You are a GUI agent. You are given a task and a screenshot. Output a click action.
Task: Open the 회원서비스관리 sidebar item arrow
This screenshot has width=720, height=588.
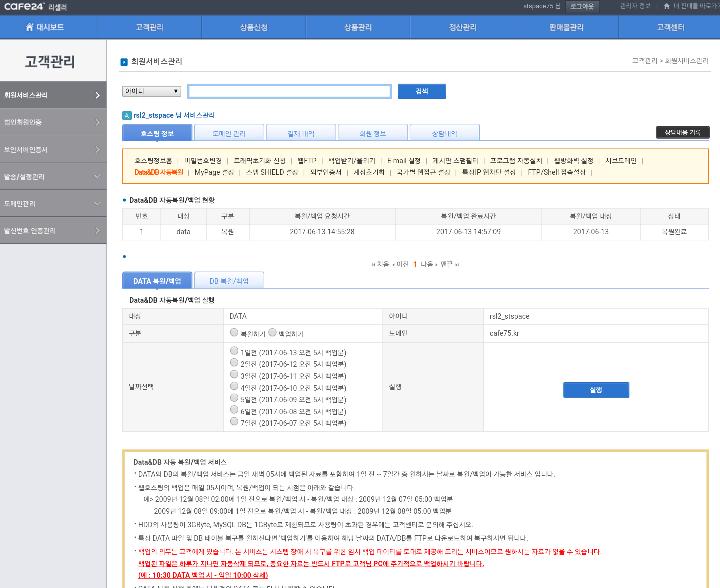(97, 95)
